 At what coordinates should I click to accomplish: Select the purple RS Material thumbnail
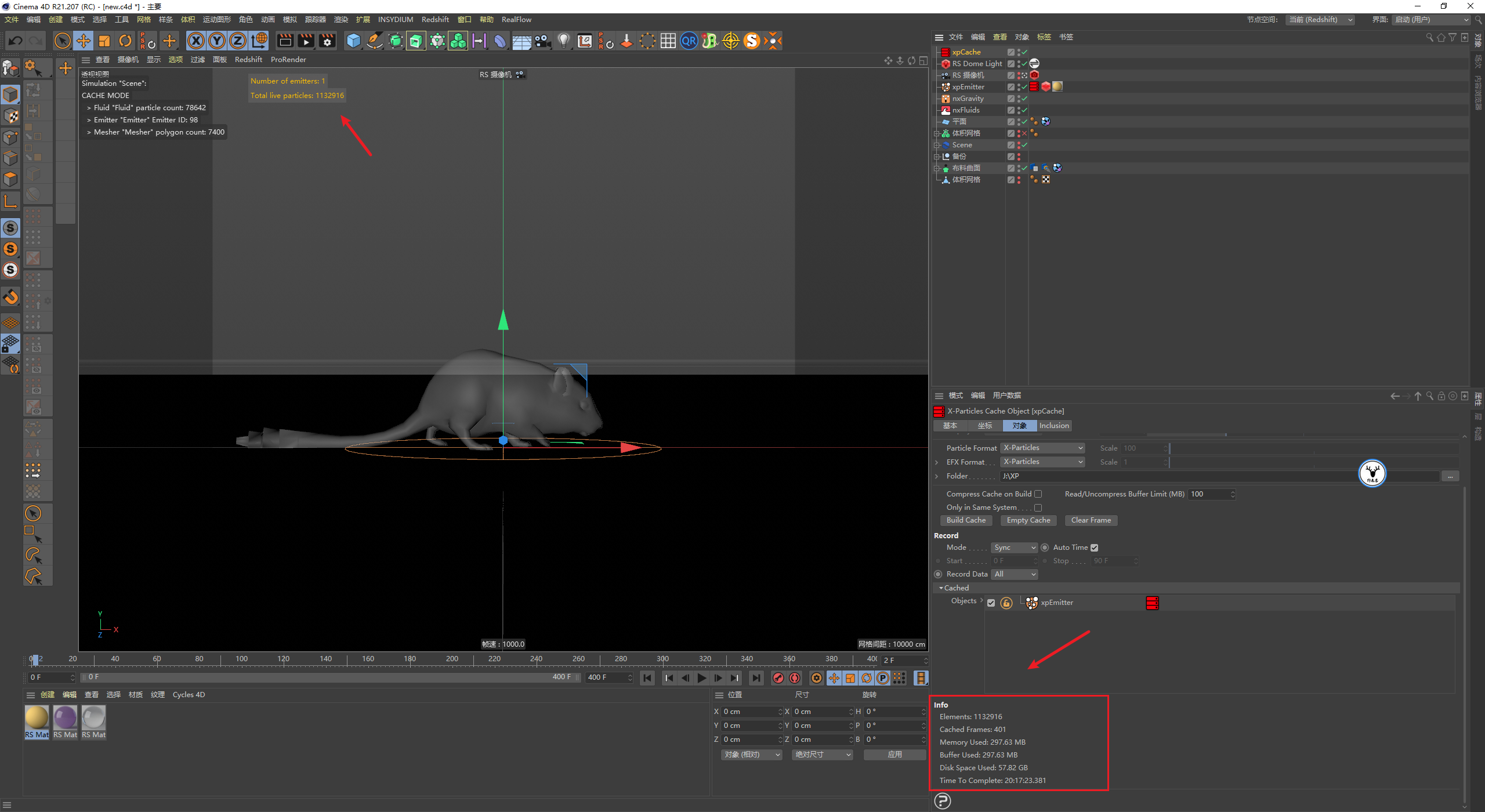click(x=65, y=718)
